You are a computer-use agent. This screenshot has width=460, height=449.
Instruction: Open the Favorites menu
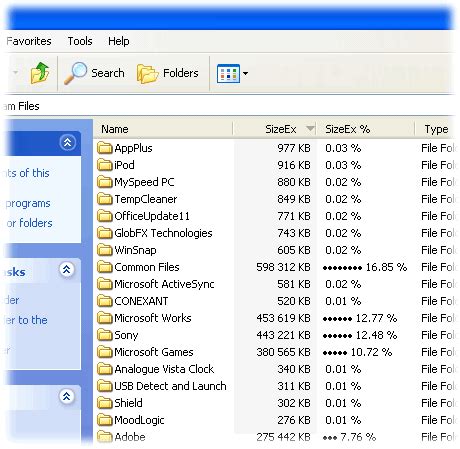point(29,41)
